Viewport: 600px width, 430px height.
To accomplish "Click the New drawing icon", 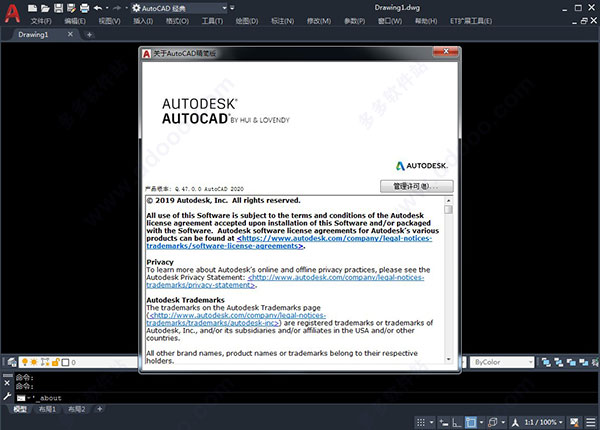I will pyautogui.click(x=33, y=8).
